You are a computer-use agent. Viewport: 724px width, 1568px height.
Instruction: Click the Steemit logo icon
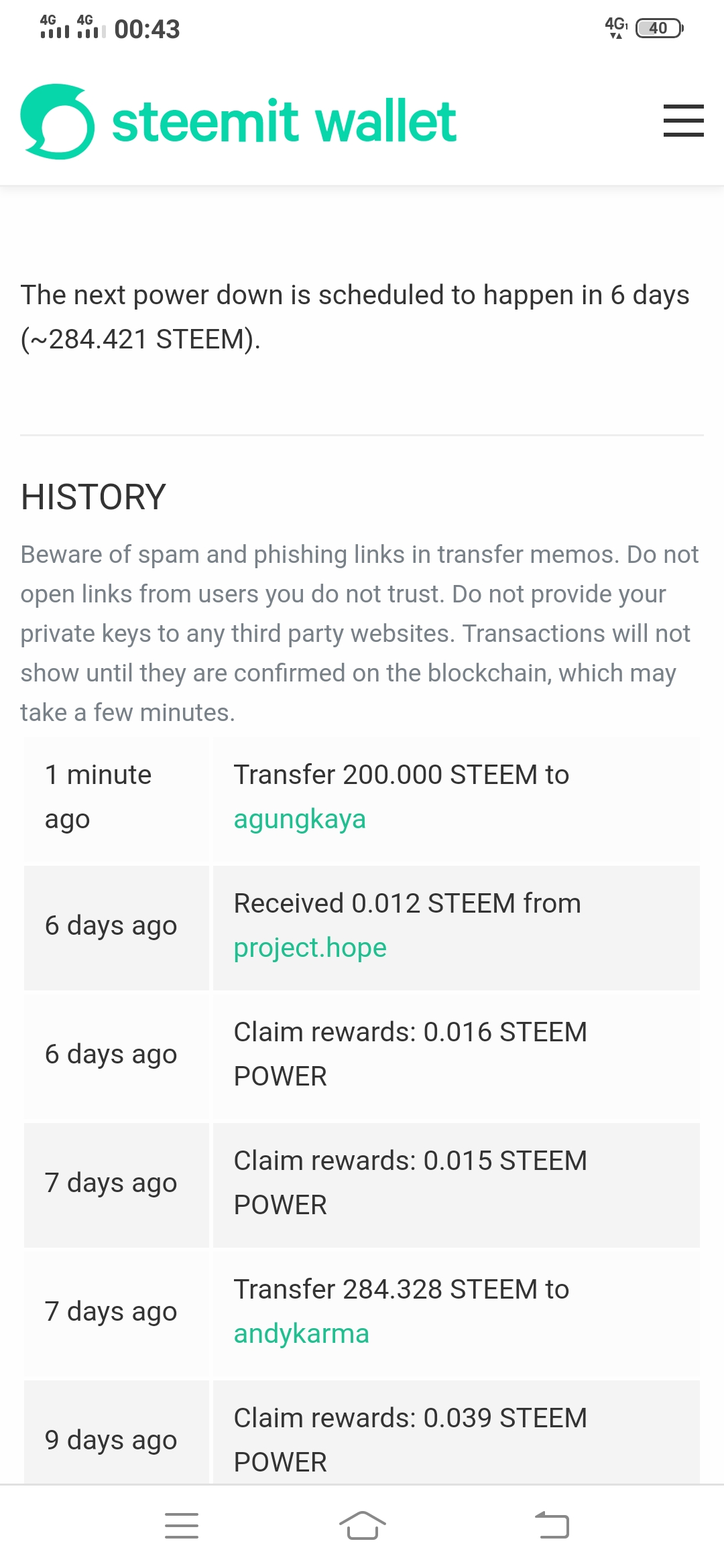58,121
